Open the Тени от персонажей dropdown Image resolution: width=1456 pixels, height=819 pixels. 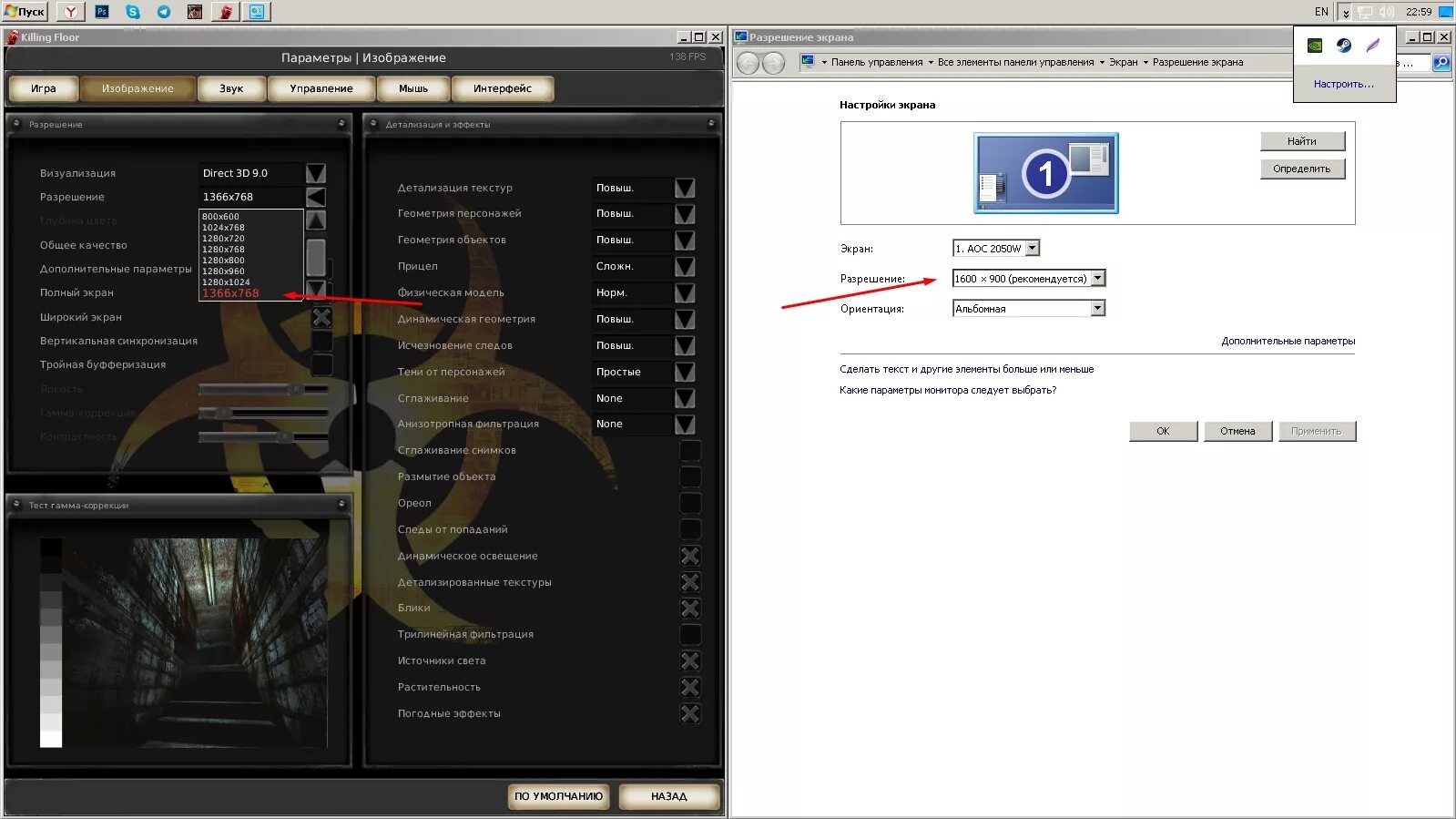click(685, 372)
